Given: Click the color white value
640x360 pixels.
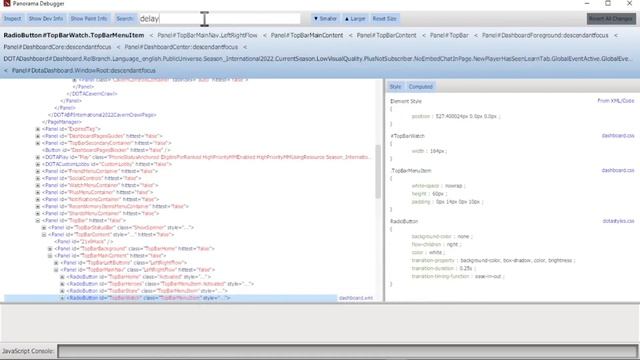Looking at the screenshot, I should [x=435, y=252].
